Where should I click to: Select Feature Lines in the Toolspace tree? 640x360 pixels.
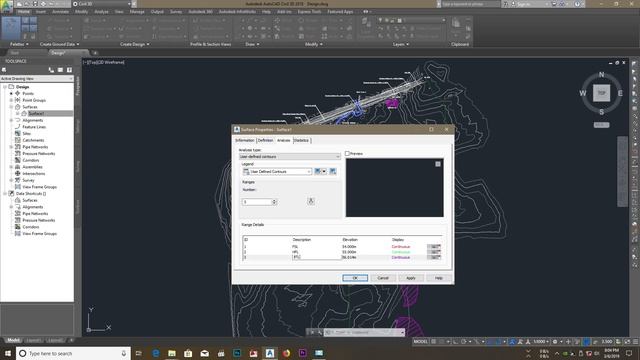click(x=34, y=127)
